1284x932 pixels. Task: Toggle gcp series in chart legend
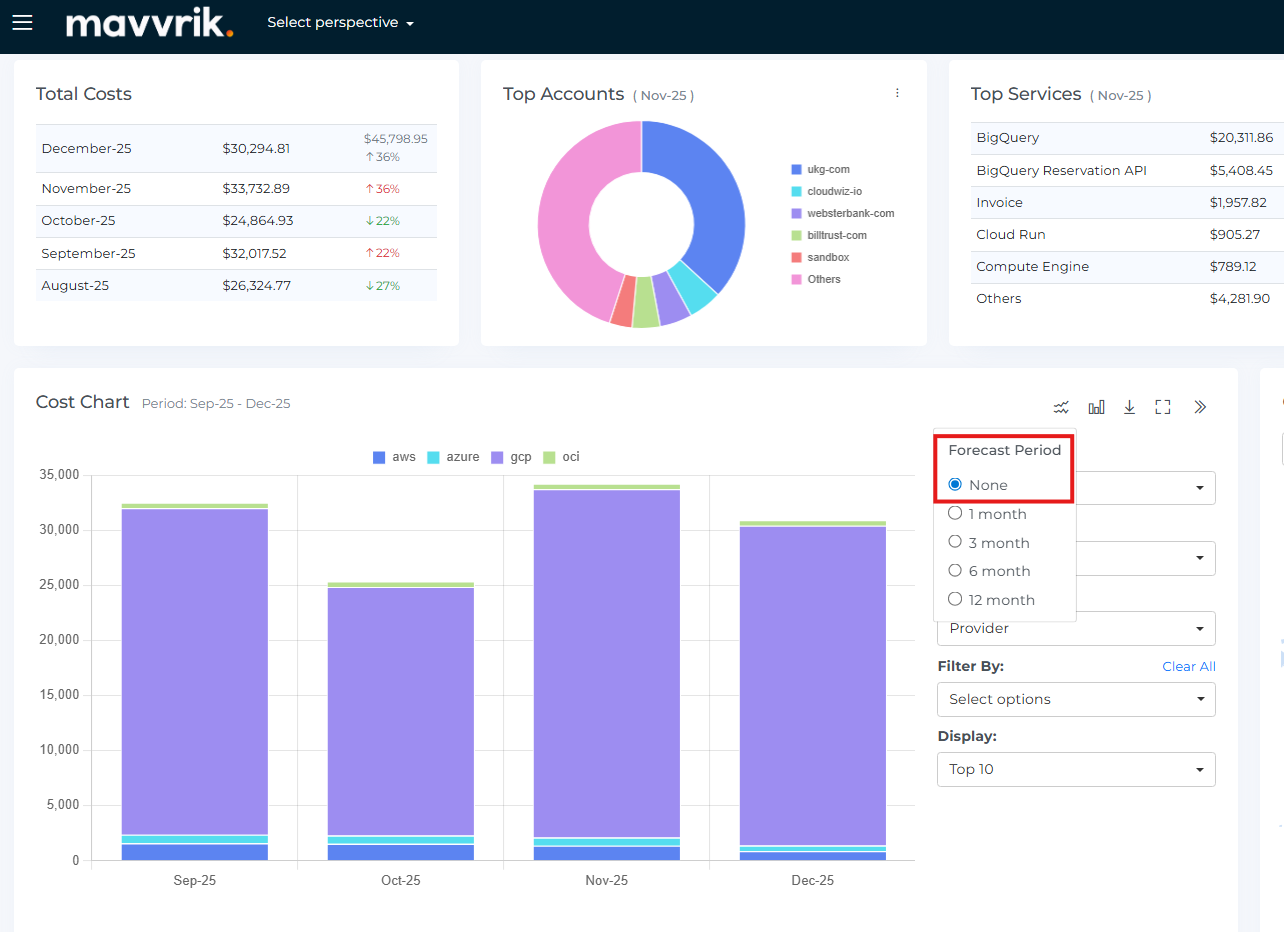(x=511, y=457)
